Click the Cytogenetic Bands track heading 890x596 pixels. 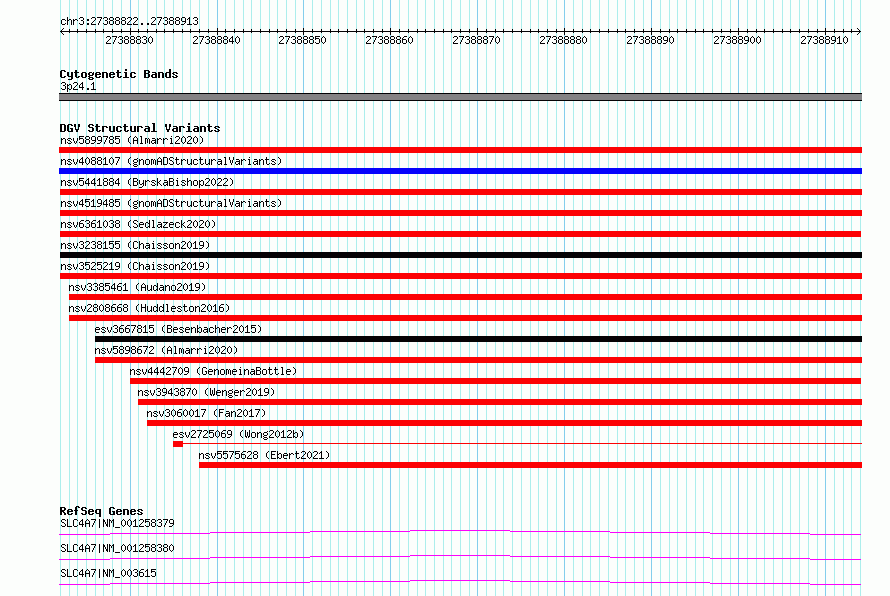pos(119,74)
